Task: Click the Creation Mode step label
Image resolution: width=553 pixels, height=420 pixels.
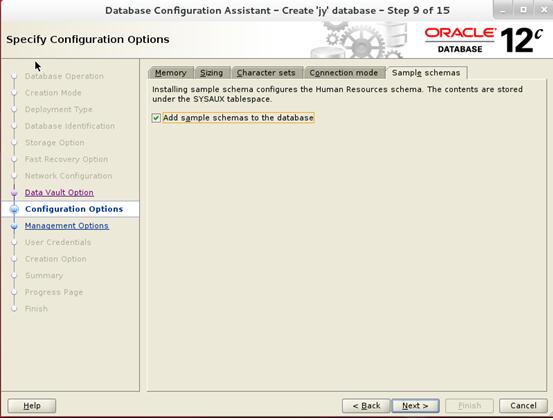Action: 53,93
